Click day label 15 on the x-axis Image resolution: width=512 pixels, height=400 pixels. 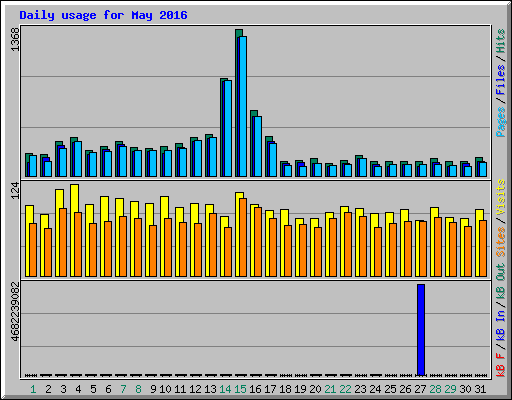point(240,389)
